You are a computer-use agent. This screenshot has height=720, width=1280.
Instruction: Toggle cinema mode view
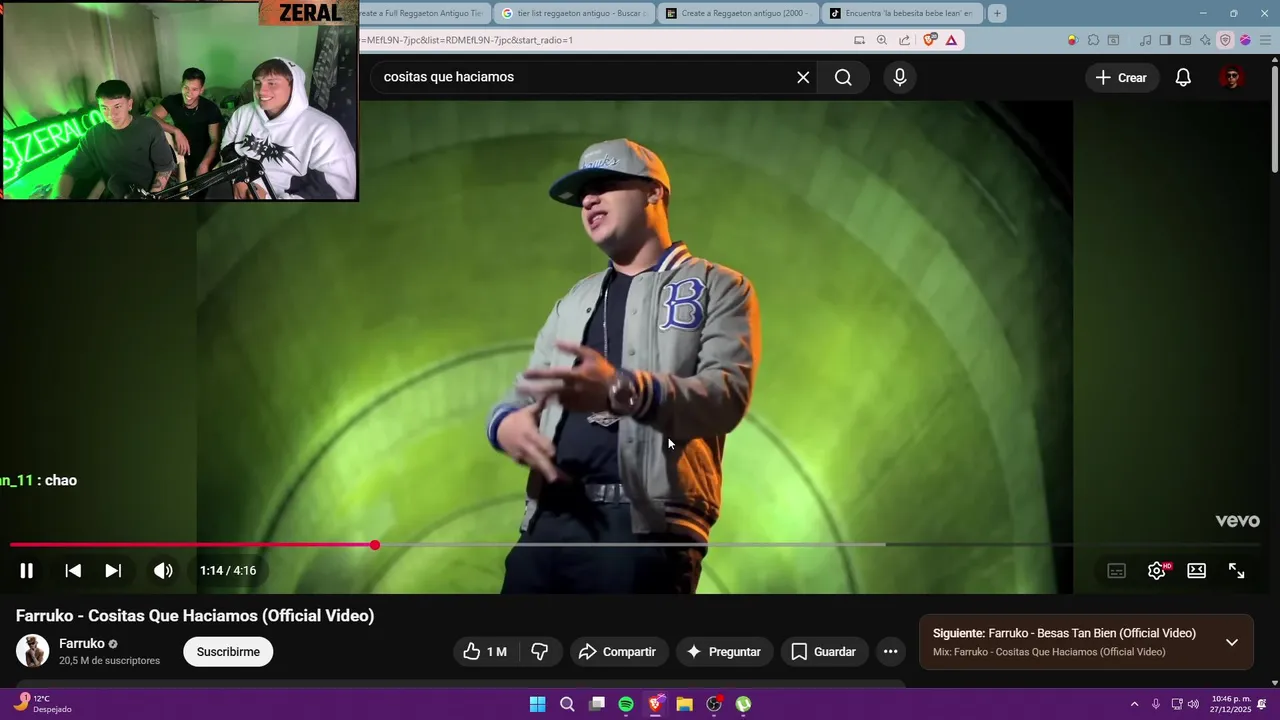coord(1197,571)
